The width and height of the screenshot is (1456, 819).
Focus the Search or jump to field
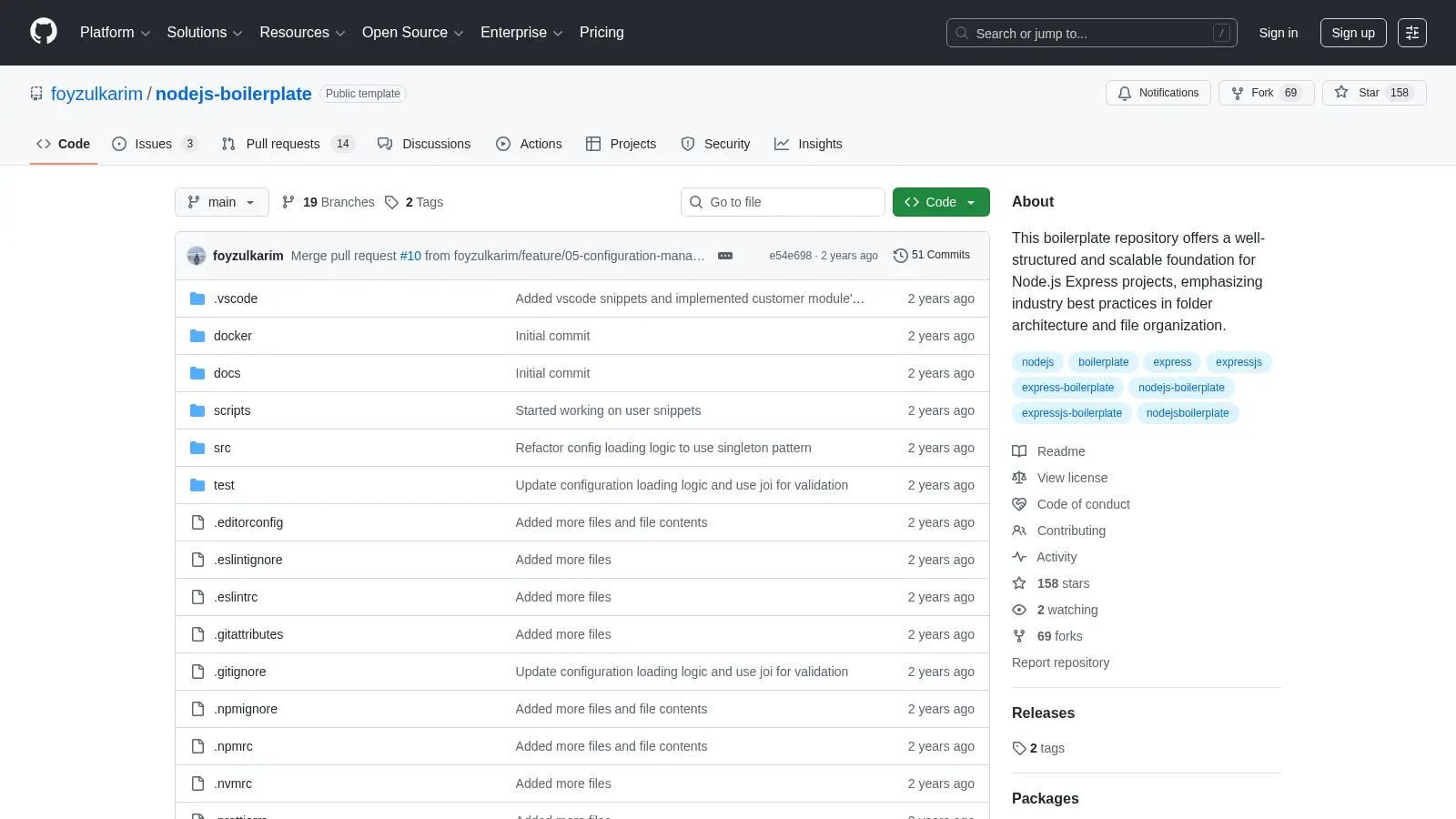[x=1092, y=33]
